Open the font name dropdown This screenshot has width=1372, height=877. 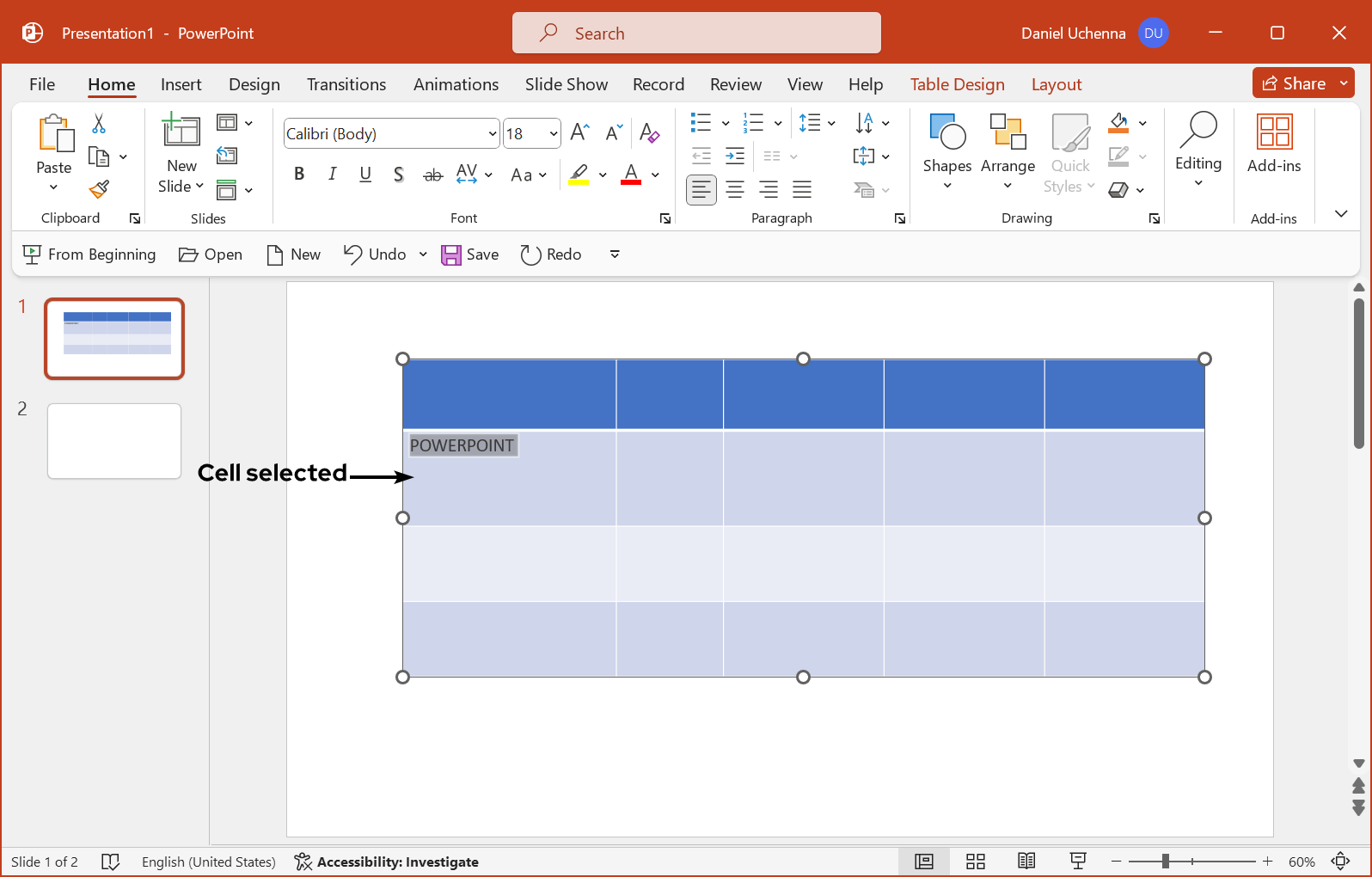(x=492, y=134)
